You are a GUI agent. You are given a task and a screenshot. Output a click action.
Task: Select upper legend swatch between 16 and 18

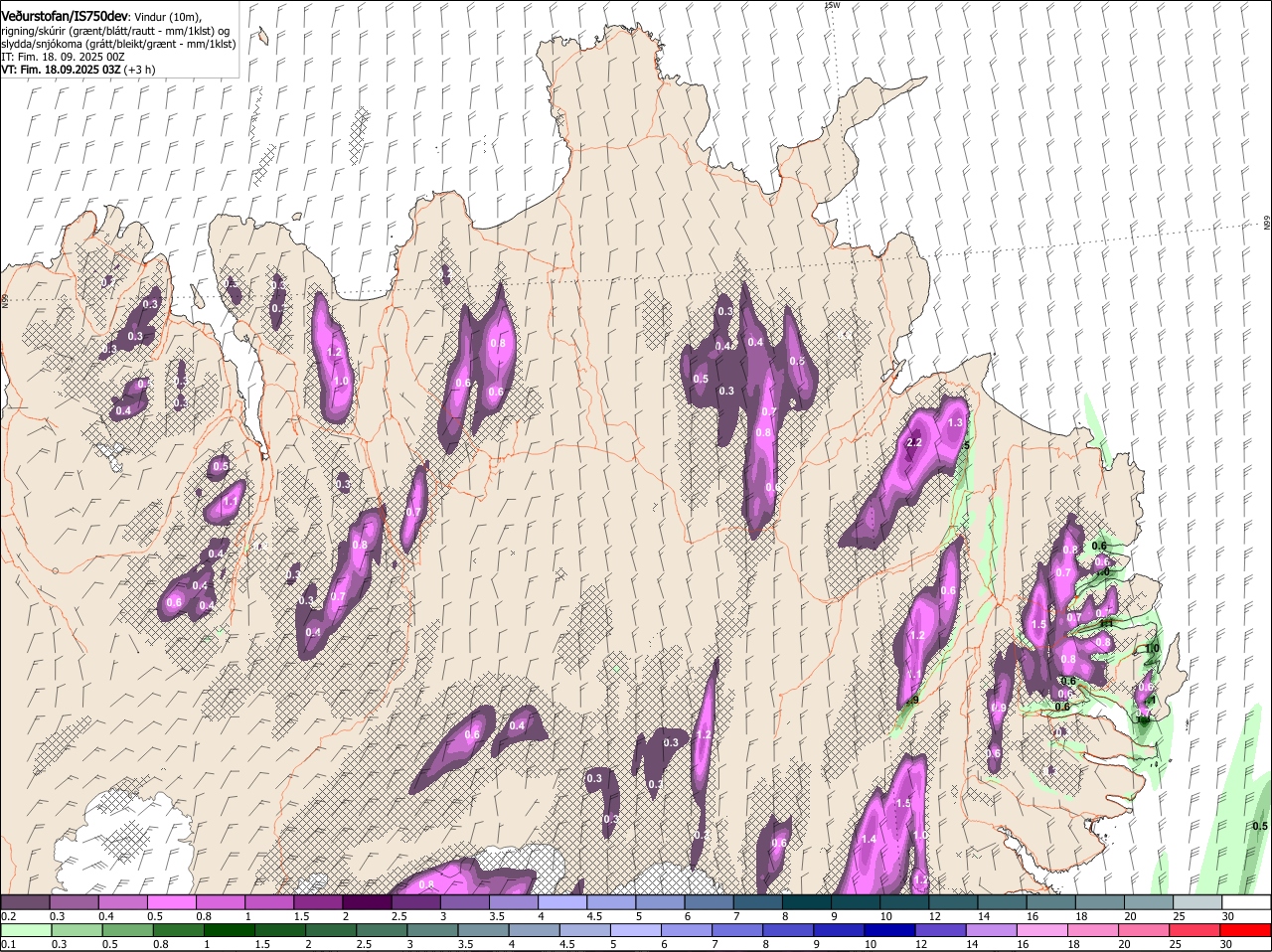tap(1050, 901)
